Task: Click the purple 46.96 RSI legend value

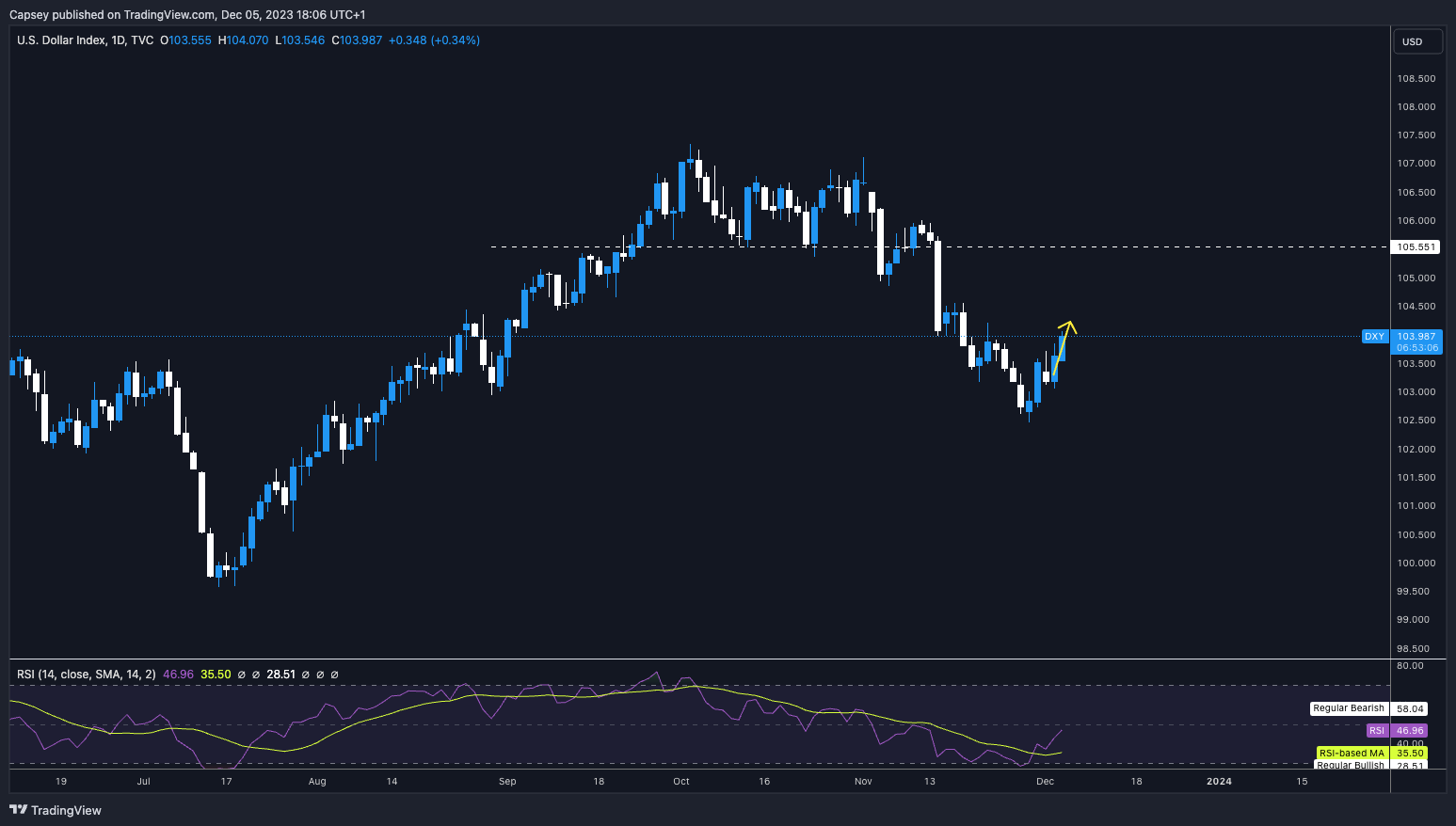Action: click(178, 675)
